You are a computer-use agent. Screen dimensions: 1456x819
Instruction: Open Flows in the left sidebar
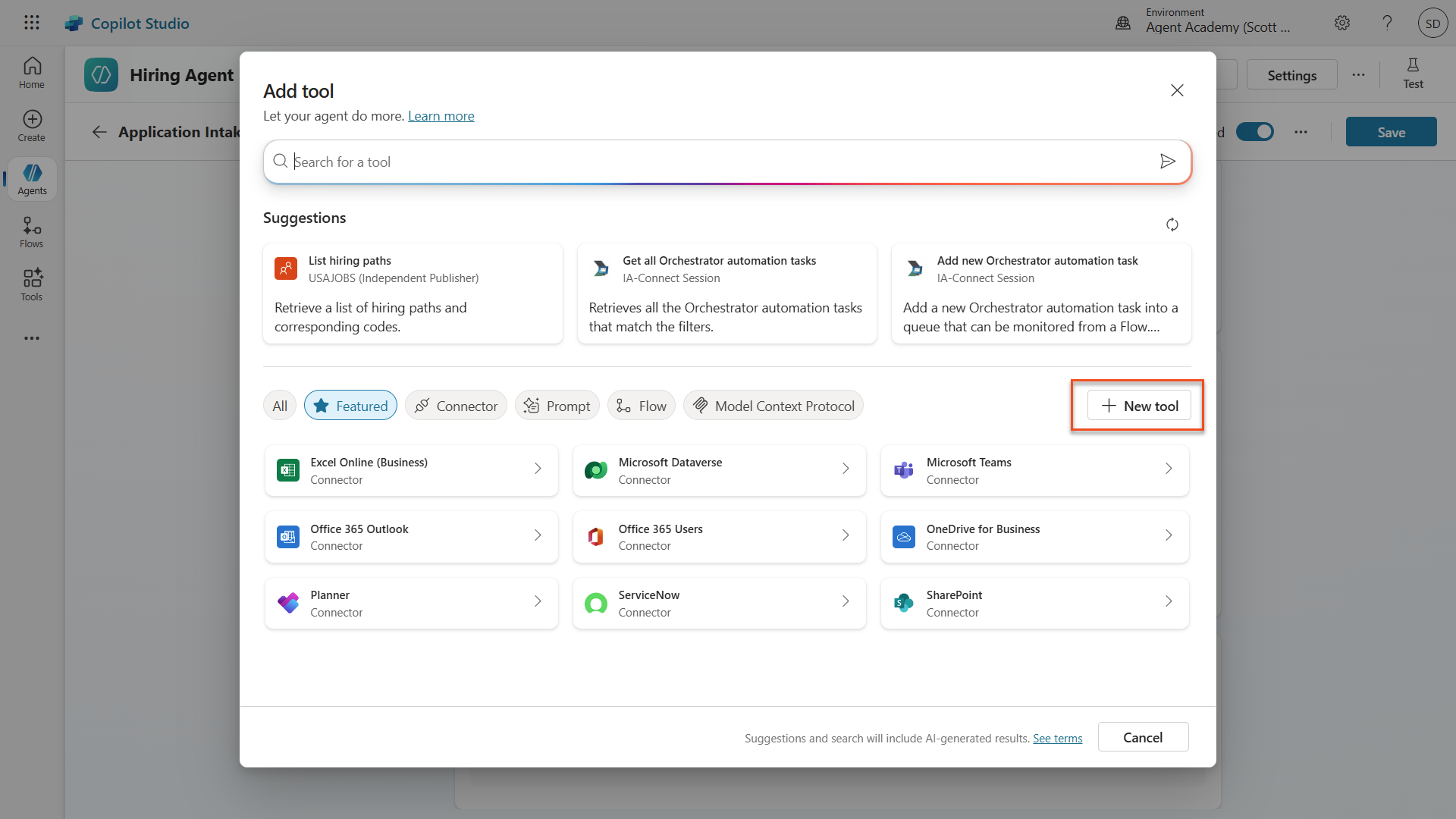click(32, 232)
